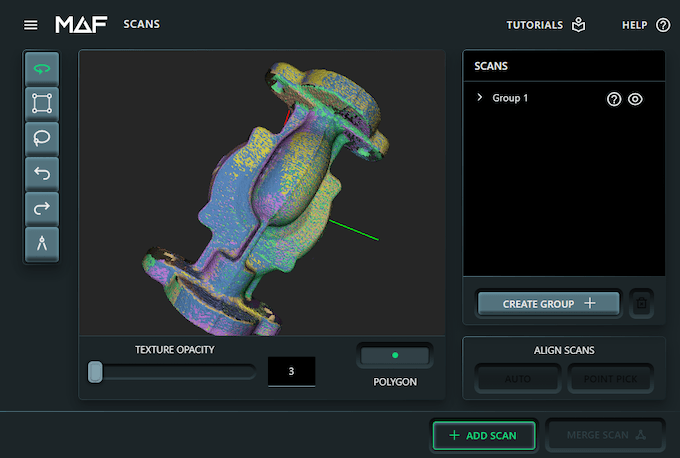Expand Group 1 chevron
The height and width of the screenshot is (458, 680).
pos(480,98)
